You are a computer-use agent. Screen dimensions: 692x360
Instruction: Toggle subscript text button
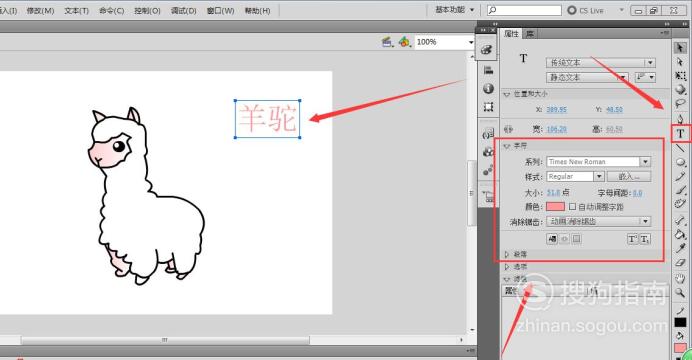[x=645, y=239]
